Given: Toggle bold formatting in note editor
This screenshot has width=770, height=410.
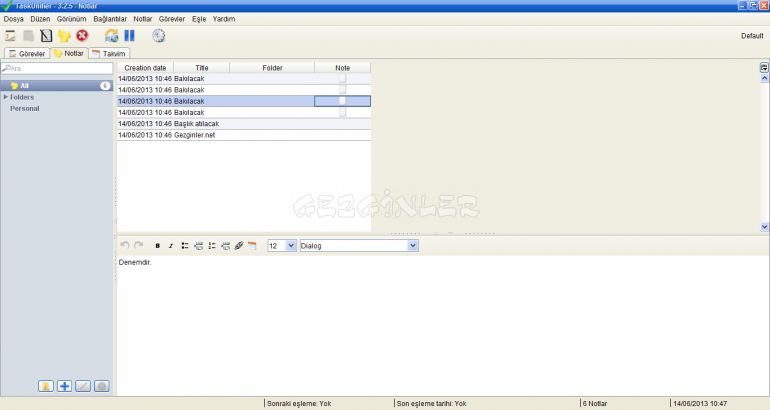Looking at the screenshot, I should [x=157, y=245].
